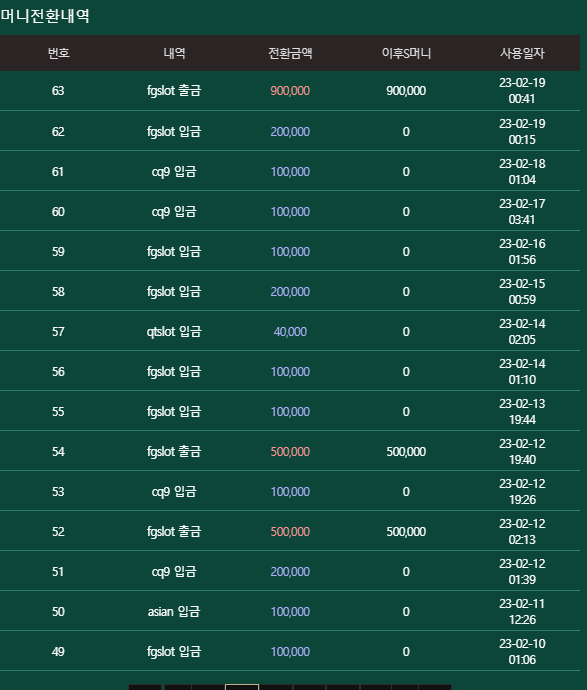Click date 23-02-11 12:26

click(x=522, y=612)
